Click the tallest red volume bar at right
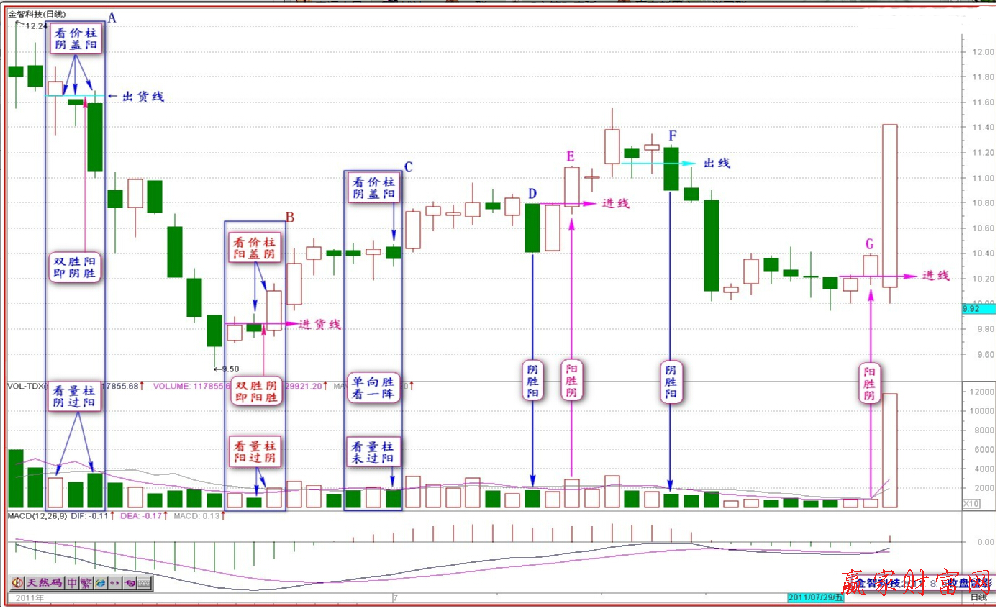The width and height of the screenshot is (996, 607). 889,449
